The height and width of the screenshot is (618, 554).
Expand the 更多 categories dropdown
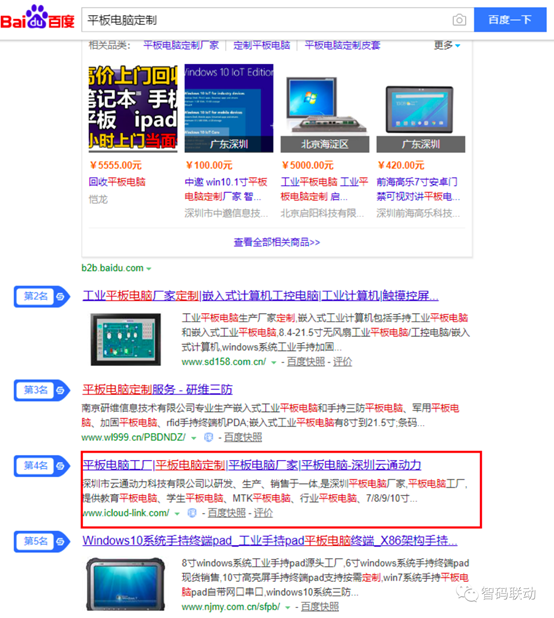click(x=447, y=45)
